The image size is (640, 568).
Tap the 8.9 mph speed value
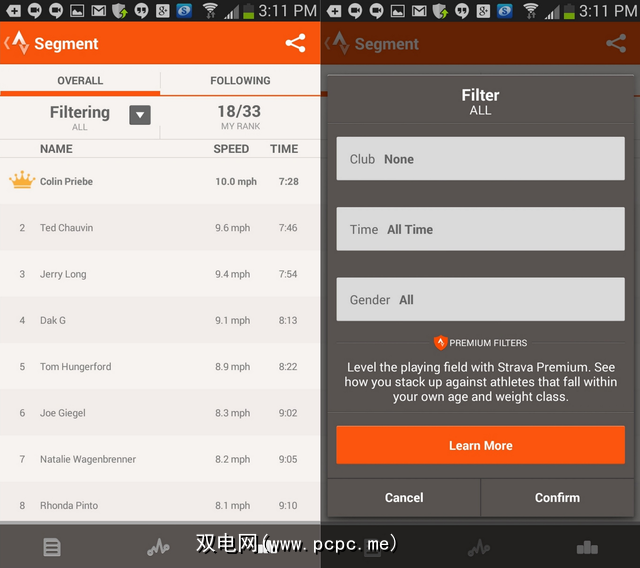click(232, 367)
